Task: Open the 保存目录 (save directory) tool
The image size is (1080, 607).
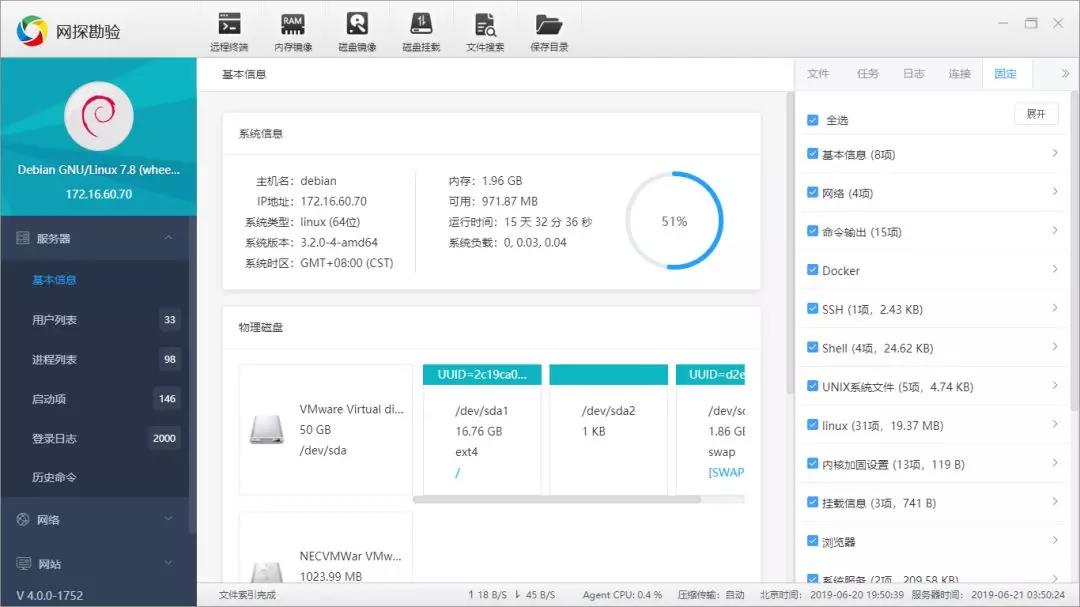Action: (x=548, y=27)
